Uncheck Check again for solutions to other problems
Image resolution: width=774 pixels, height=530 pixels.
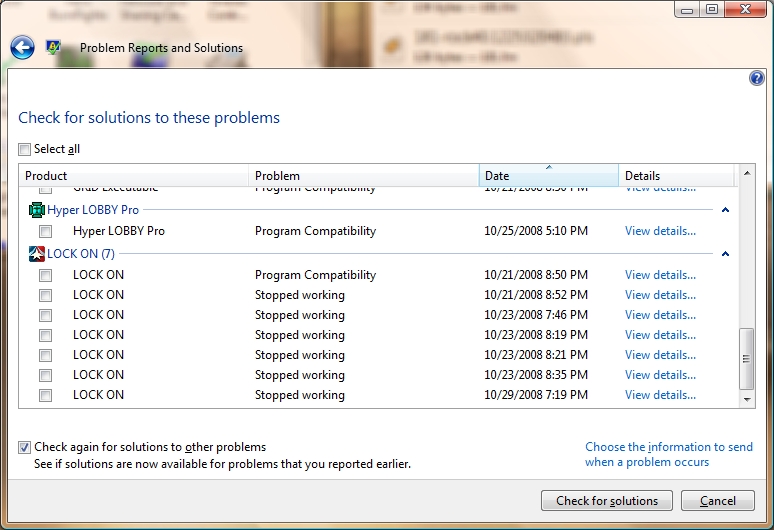pyautogui.click(x=24, y=447)
